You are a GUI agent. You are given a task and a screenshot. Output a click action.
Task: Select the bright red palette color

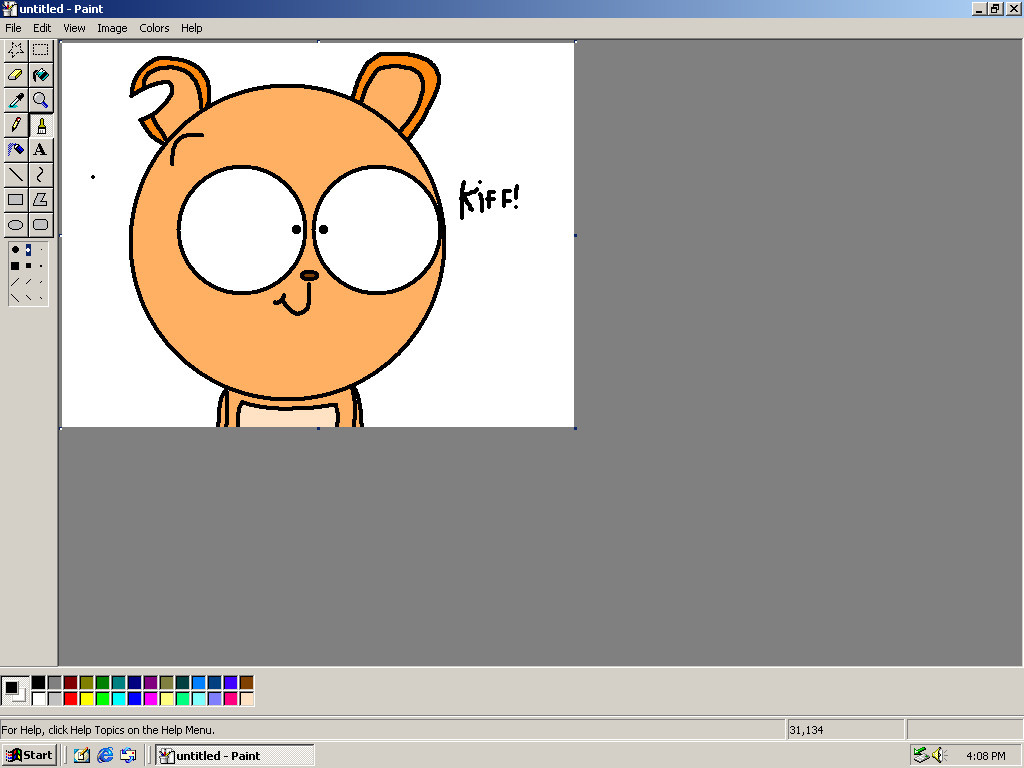point(71,699)
